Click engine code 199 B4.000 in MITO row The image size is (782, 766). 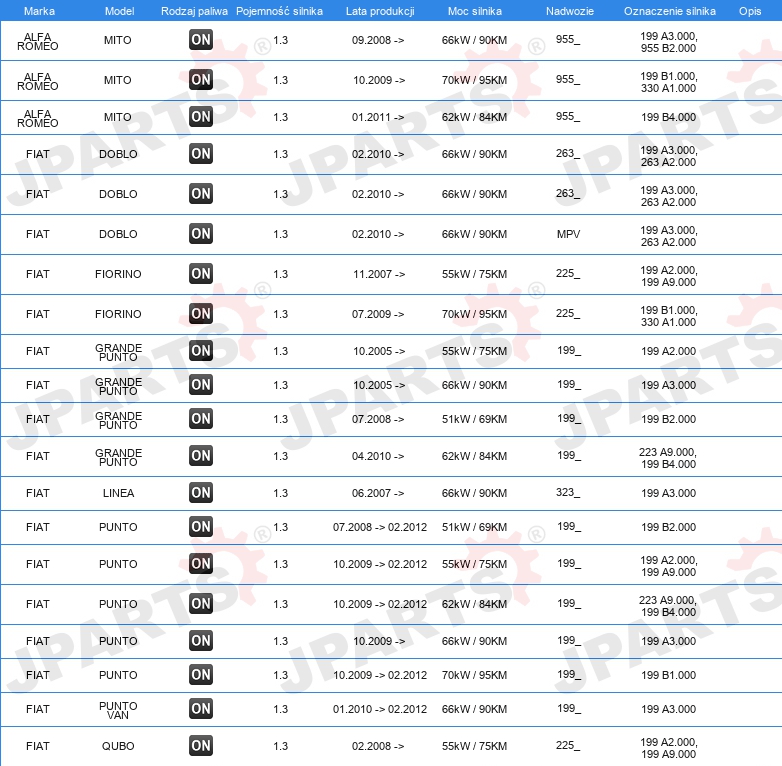668,117
